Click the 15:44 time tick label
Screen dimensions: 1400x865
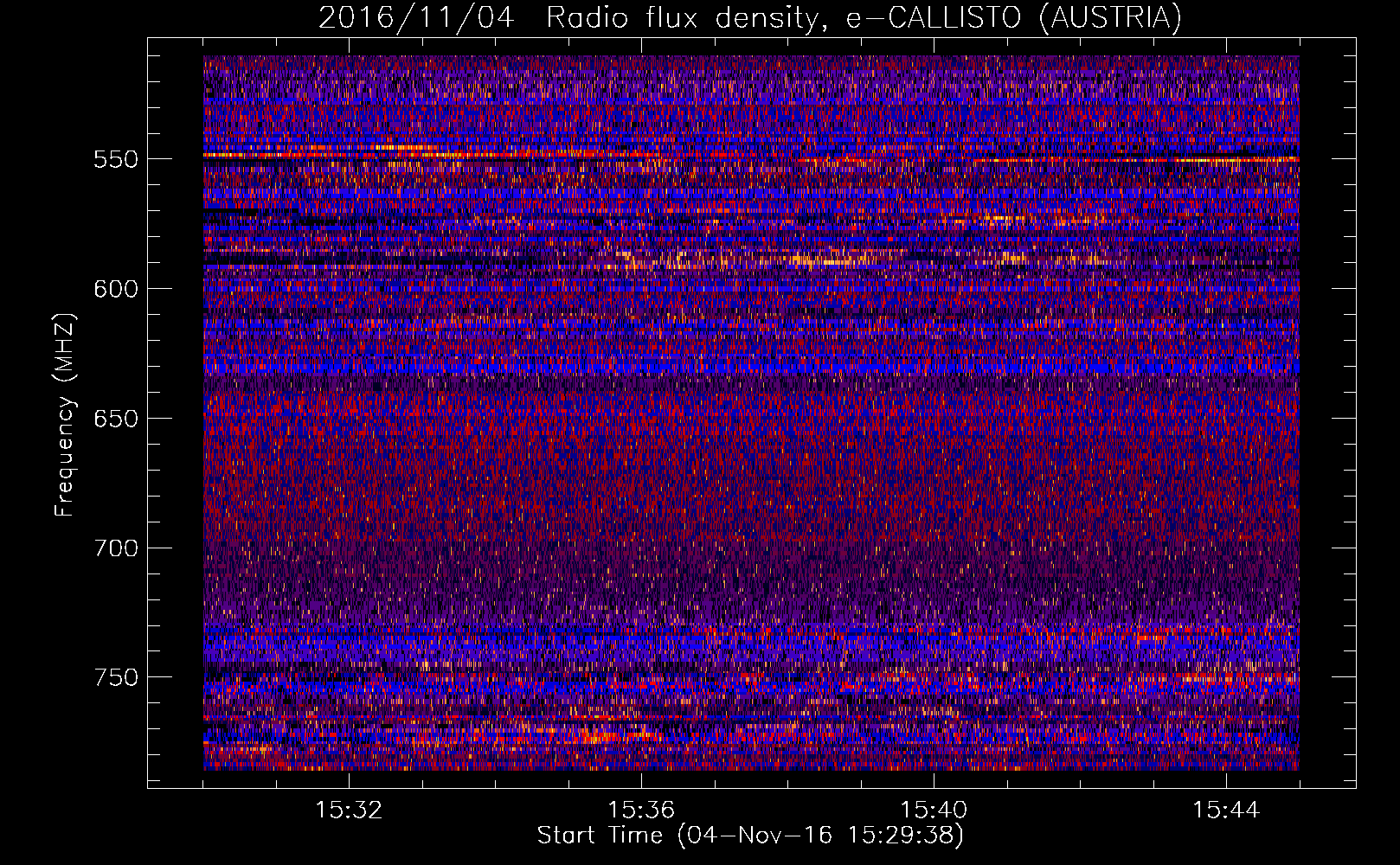pyautogui.click(x=1226, y=811)
